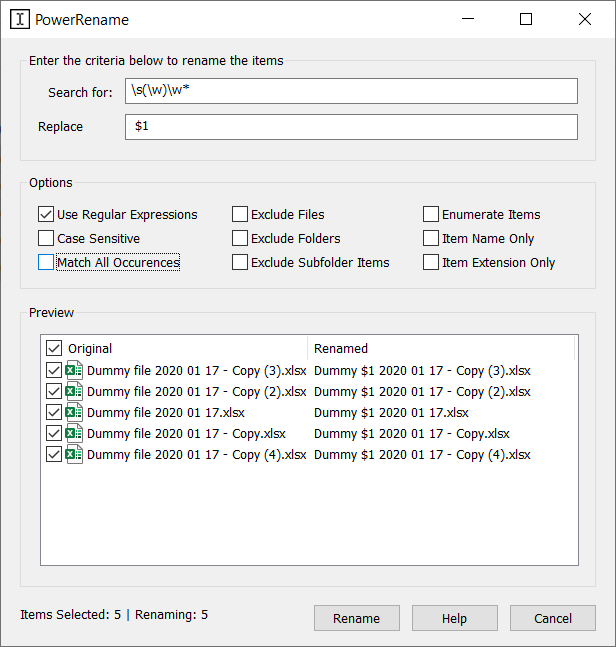This screenshot has width=616, height=647.
Task: Click the Search for input field
Action: coord(351,91)
